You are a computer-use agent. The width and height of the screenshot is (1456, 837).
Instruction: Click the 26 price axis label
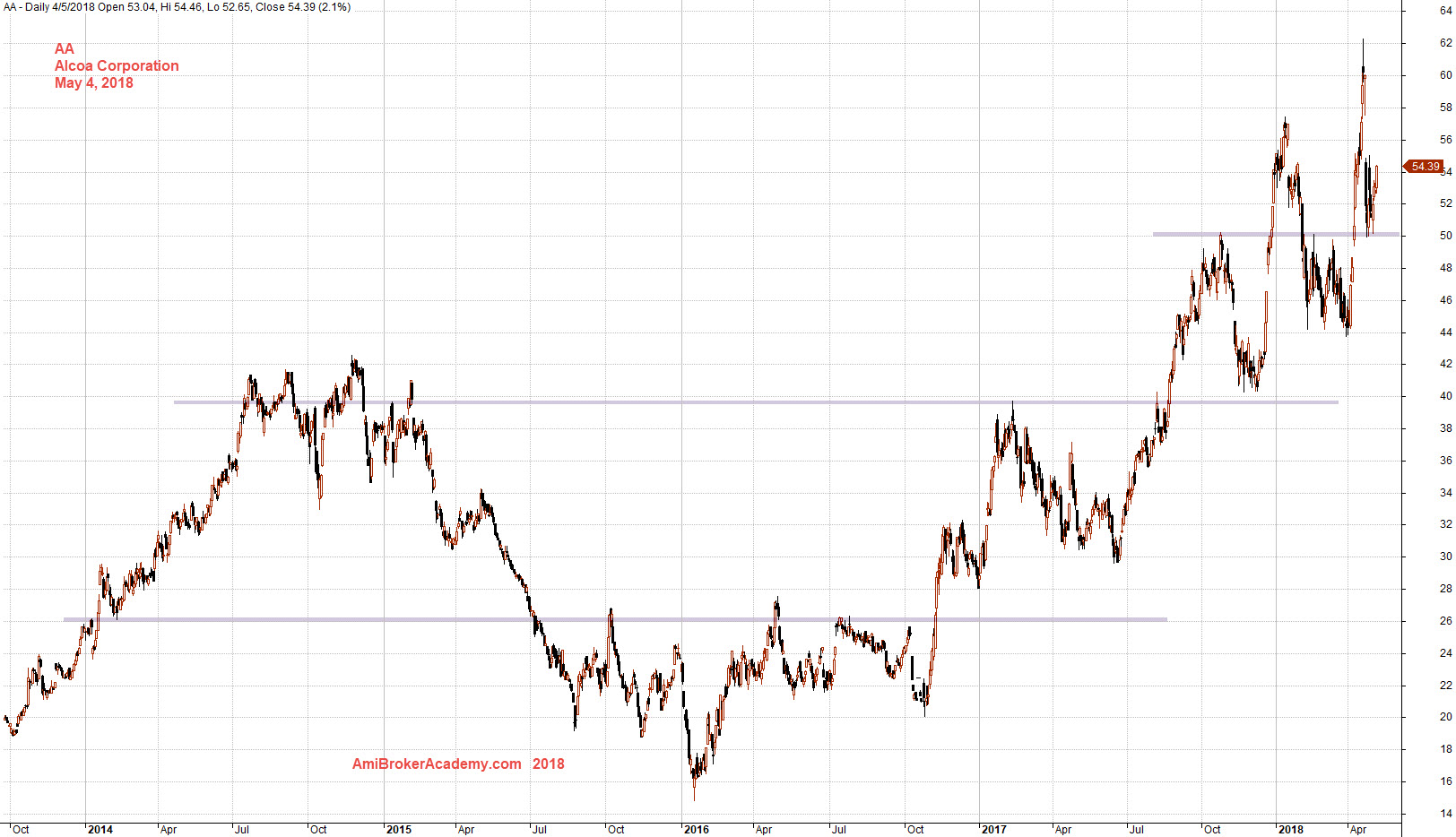coord(1446,621)
